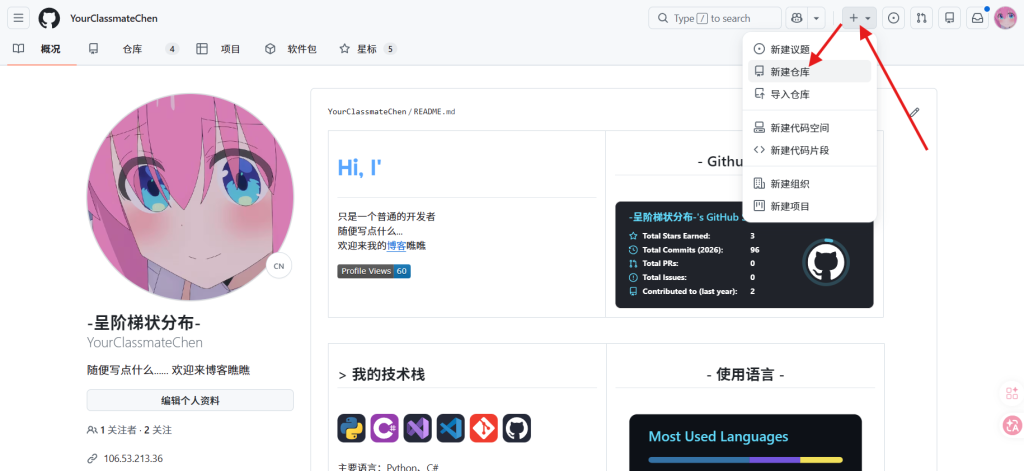
Task: Expand the Copilot dropdown arrow
Action: (816, 18)
